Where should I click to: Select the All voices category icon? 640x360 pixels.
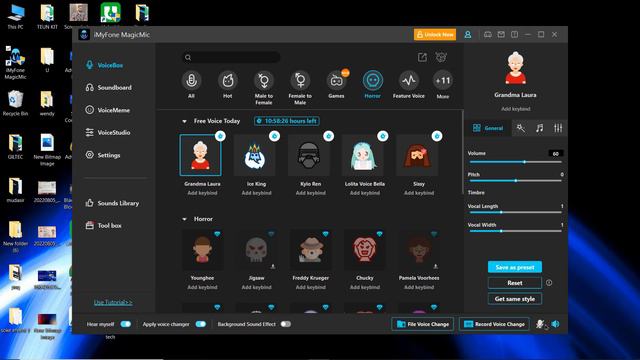tap(191, 81)
